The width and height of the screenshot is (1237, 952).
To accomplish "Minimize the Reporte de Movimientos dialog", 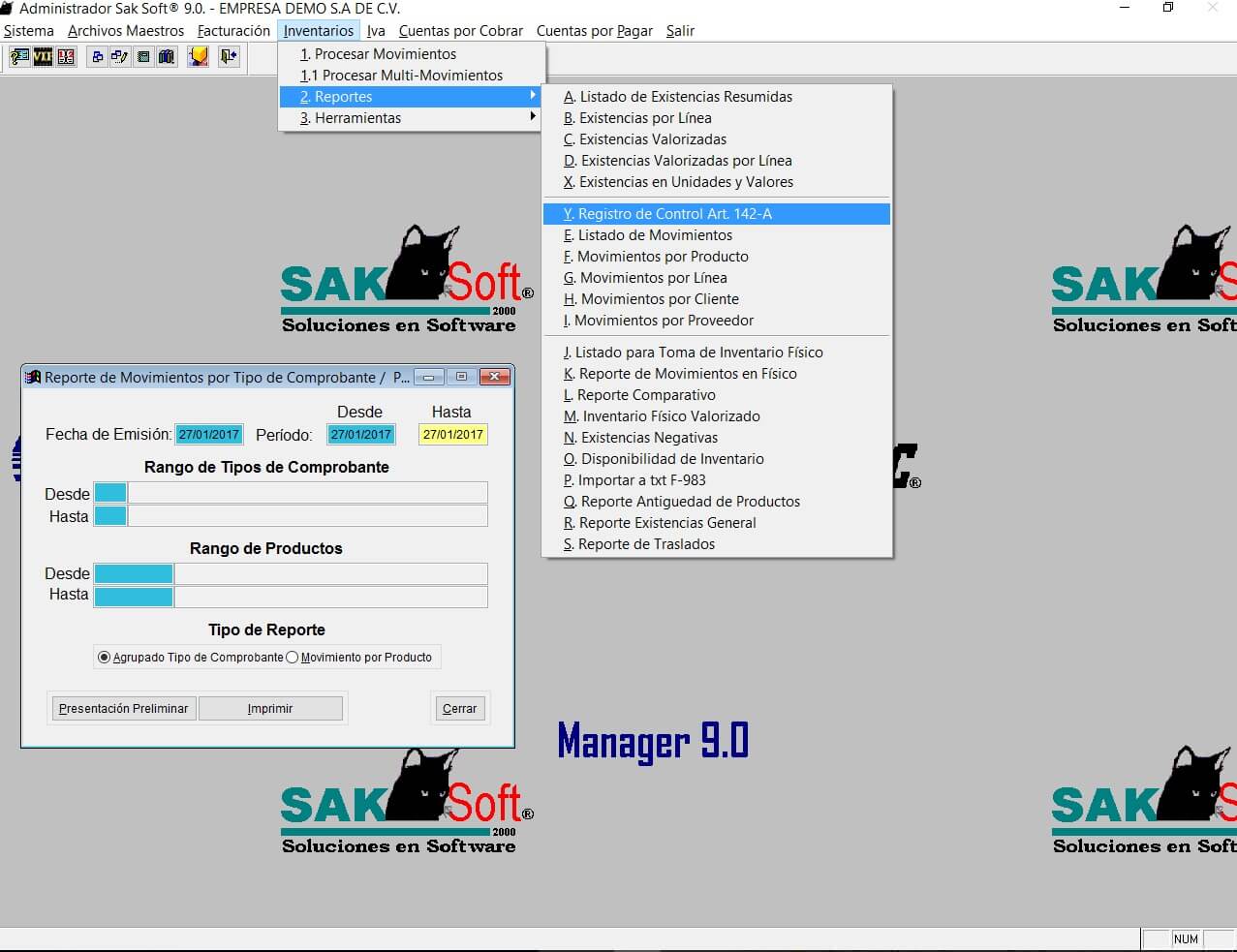I will (x=429, y=377).
